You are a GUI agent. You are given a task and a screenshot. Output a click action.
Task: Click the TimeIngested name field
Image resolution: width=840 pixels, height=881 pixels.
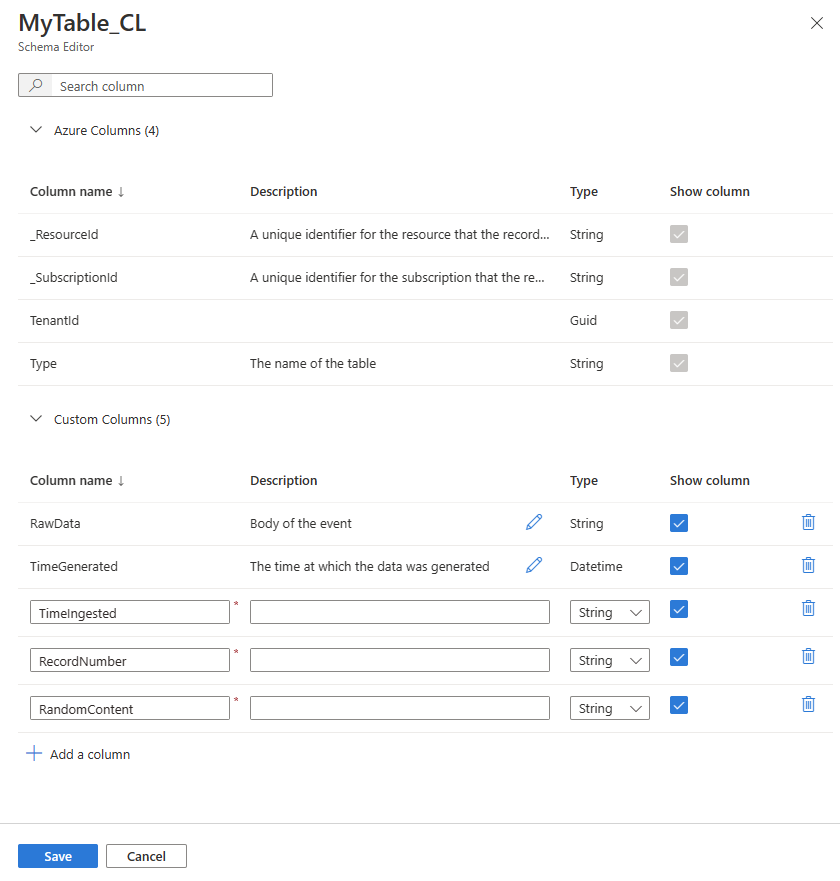click(130, 612)
